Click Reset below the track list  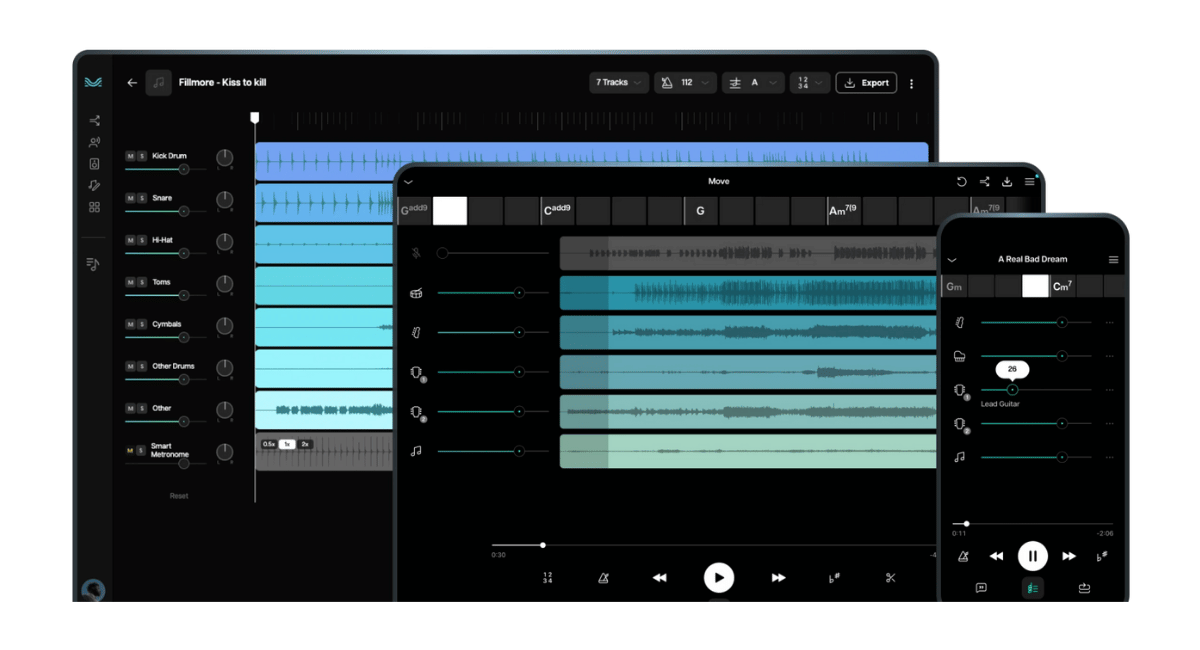click(179, 496)
